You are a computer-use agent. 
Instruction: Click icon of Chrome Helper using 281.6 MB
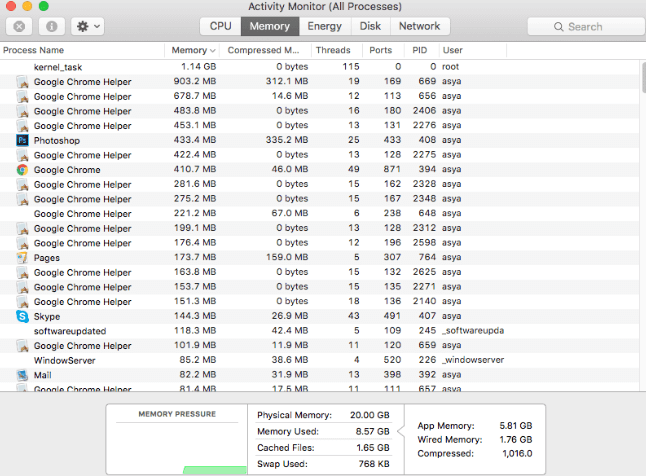point(22,184)
